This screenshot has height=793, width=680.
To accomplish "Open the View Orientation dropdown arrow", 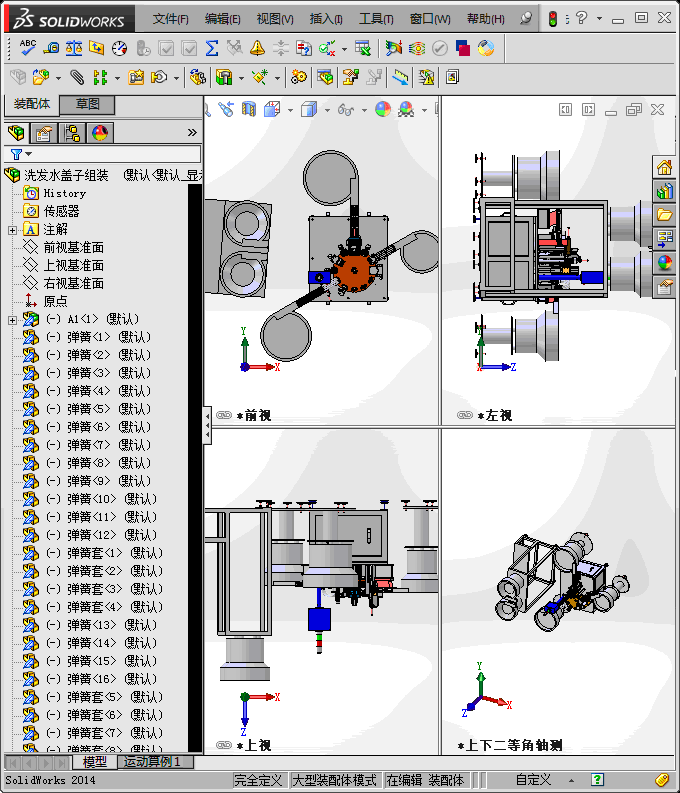I will tap(291, 110).
